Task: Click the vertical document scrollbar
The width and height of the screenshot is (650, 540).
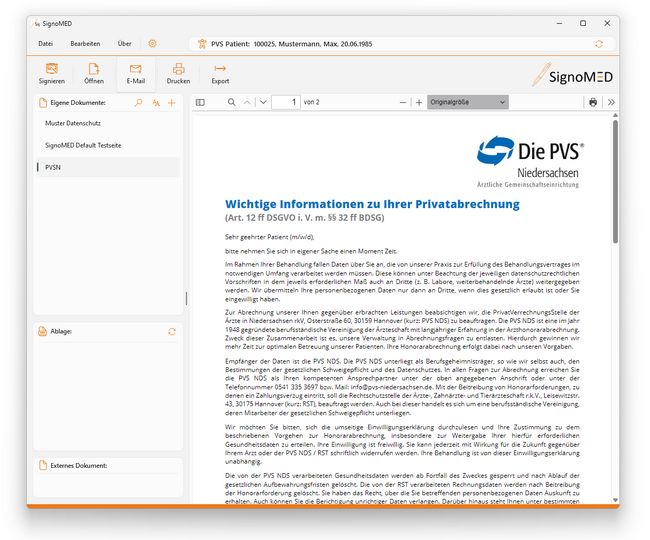Action: (x=615, y=182)
